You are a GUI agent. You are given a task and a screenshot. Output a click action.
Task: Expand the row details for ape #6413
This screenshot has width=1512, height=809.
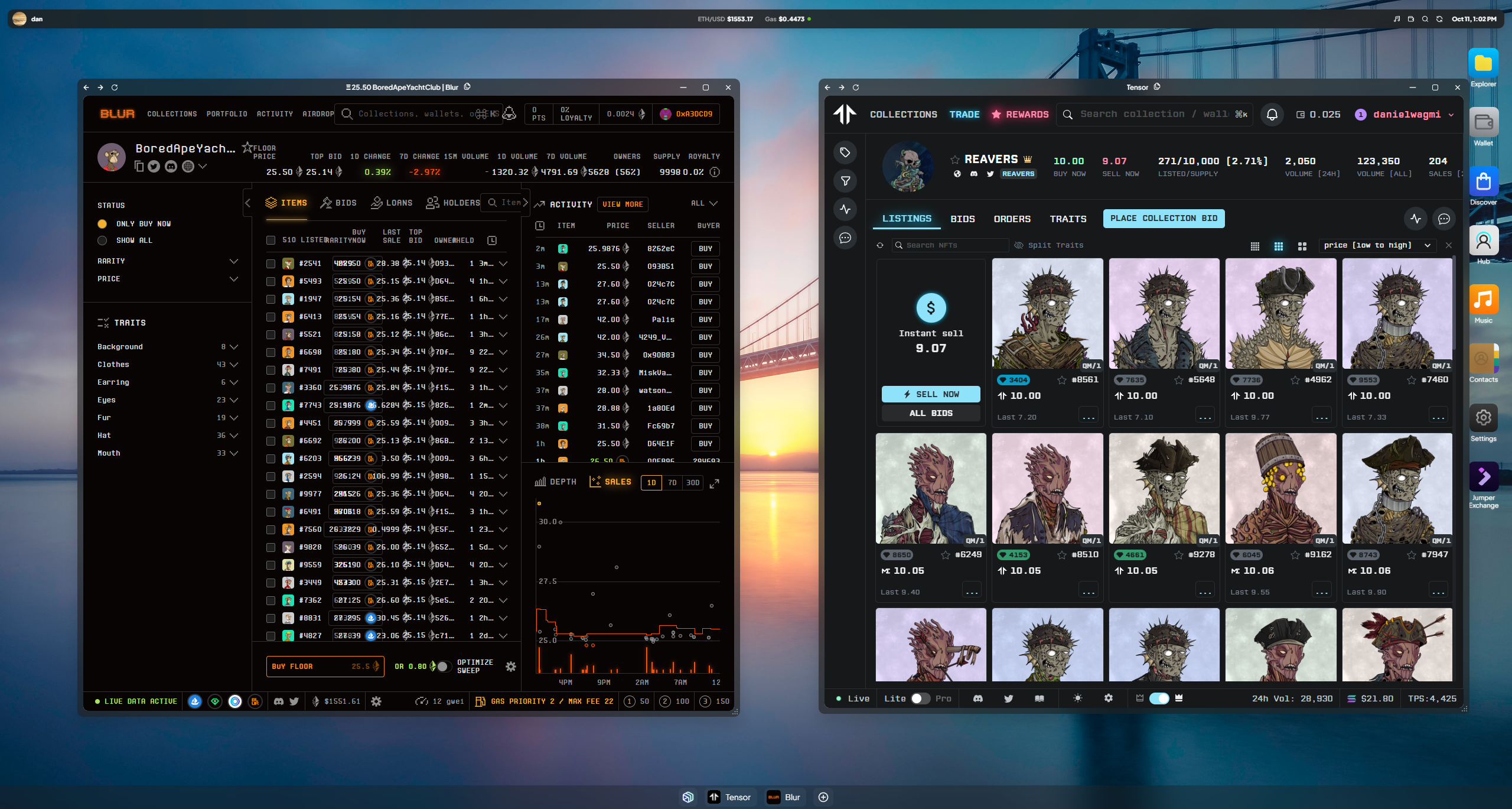[x=503, y=317]
